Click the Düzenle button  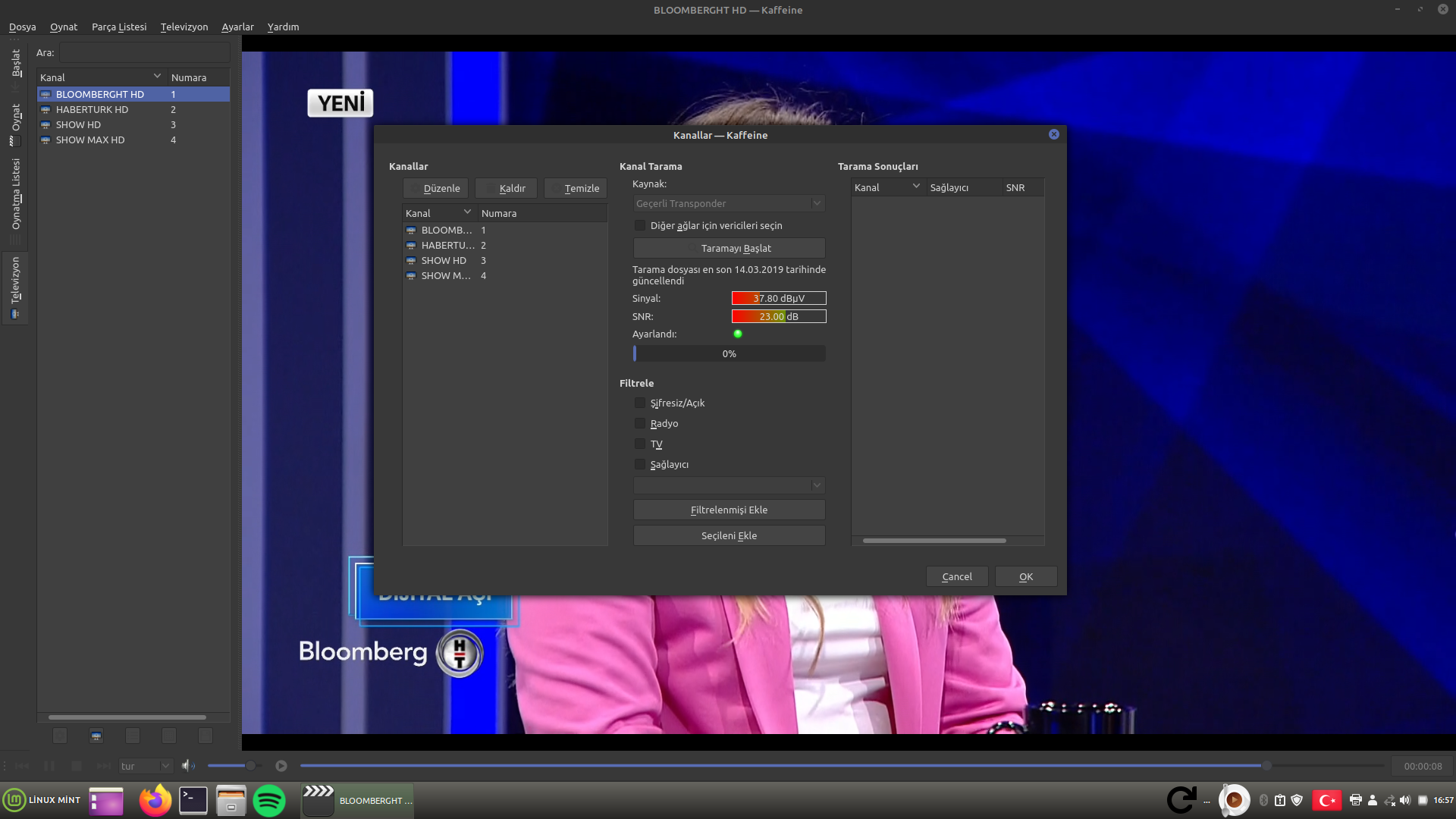pos(435,188)
